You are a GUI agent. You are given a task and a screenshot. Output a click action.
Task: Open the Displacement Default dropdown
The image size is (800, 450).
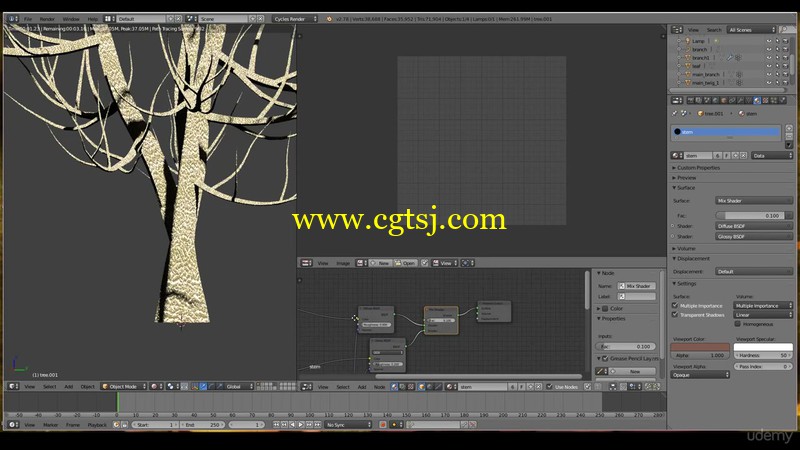pos(754,271)
